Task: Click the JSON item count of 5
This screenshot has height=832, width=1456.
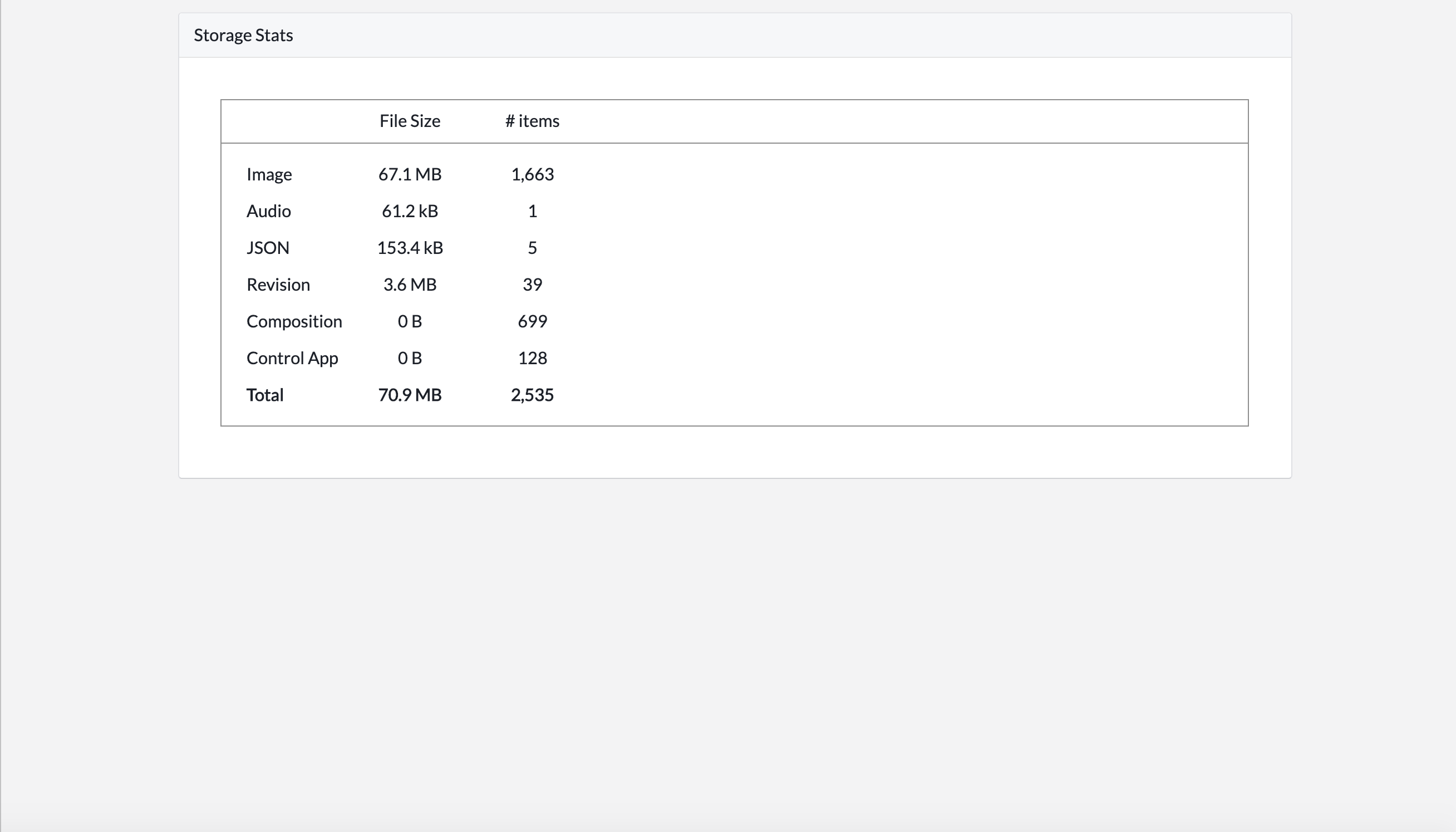Action: coord(532,247)
